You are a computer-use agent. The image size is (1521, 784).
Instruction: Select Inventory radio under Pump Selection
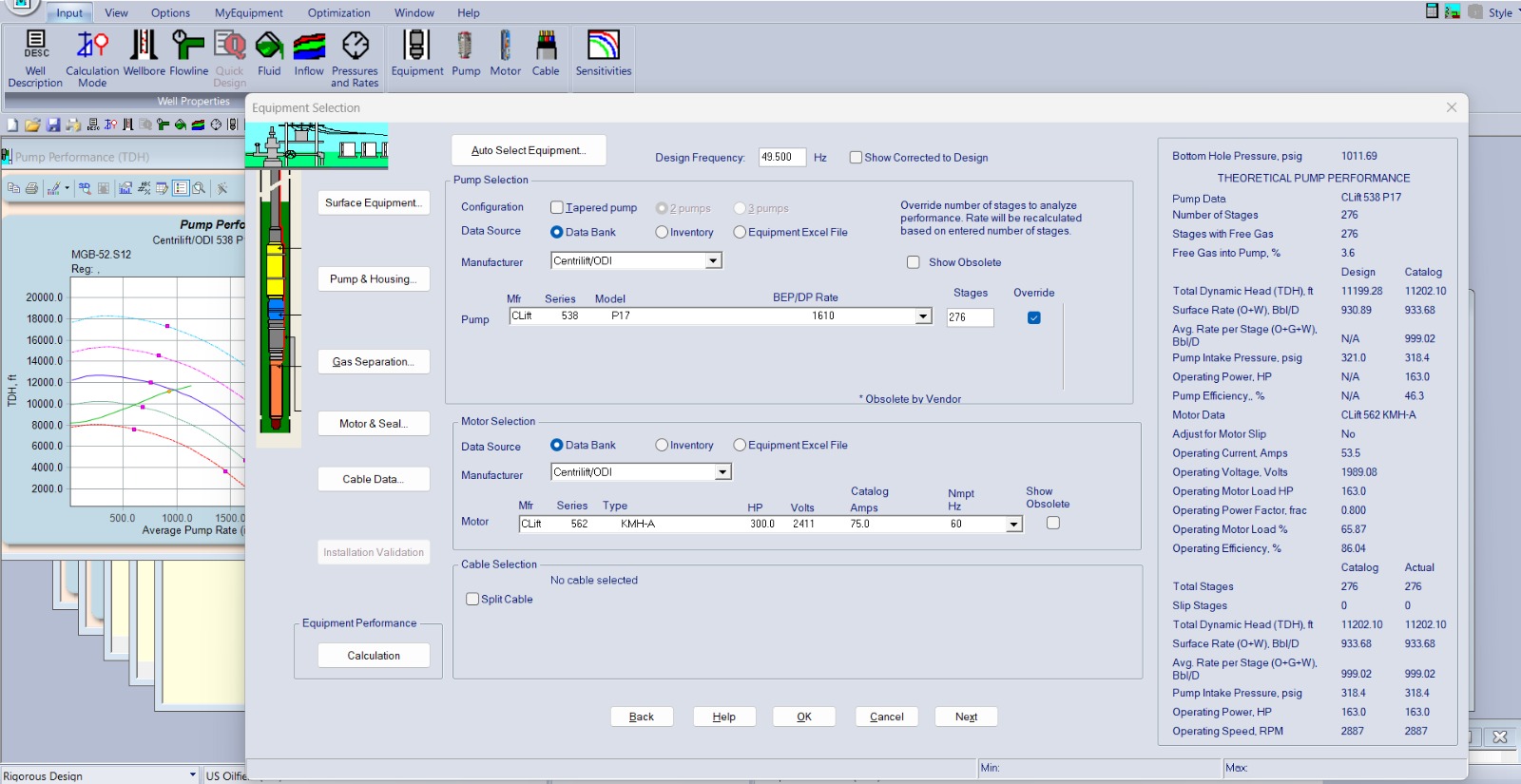pyautogui.click(x=662, y=232)
